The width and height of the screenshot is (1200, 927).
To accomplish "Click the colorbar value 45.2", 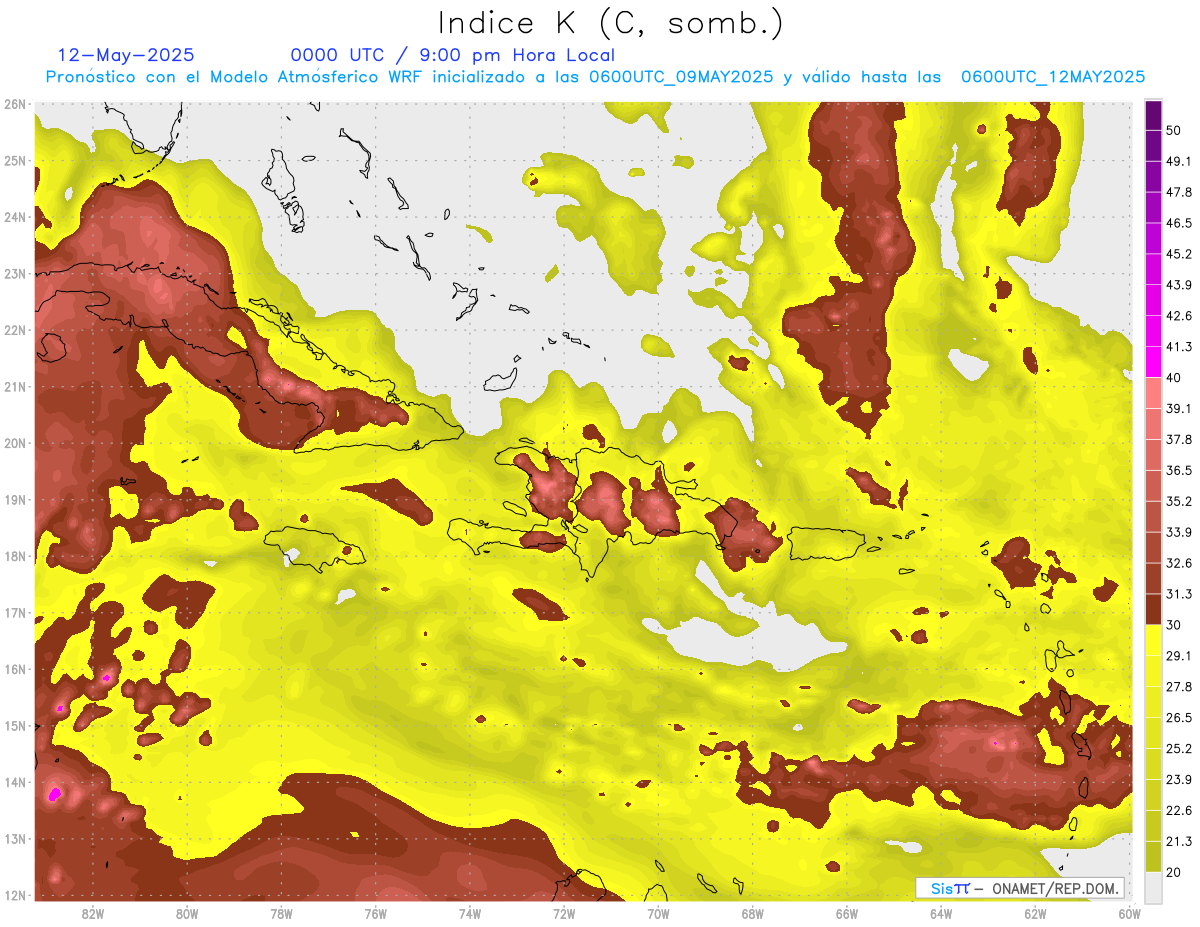I will 1180,254.
